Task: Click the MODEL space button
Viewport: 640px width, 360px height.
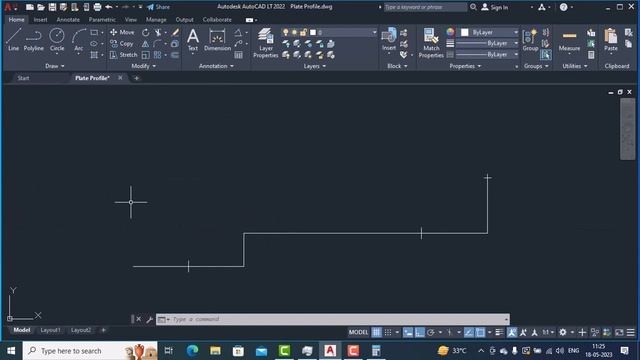Action: pyautogui.click(x=358, y=332)
